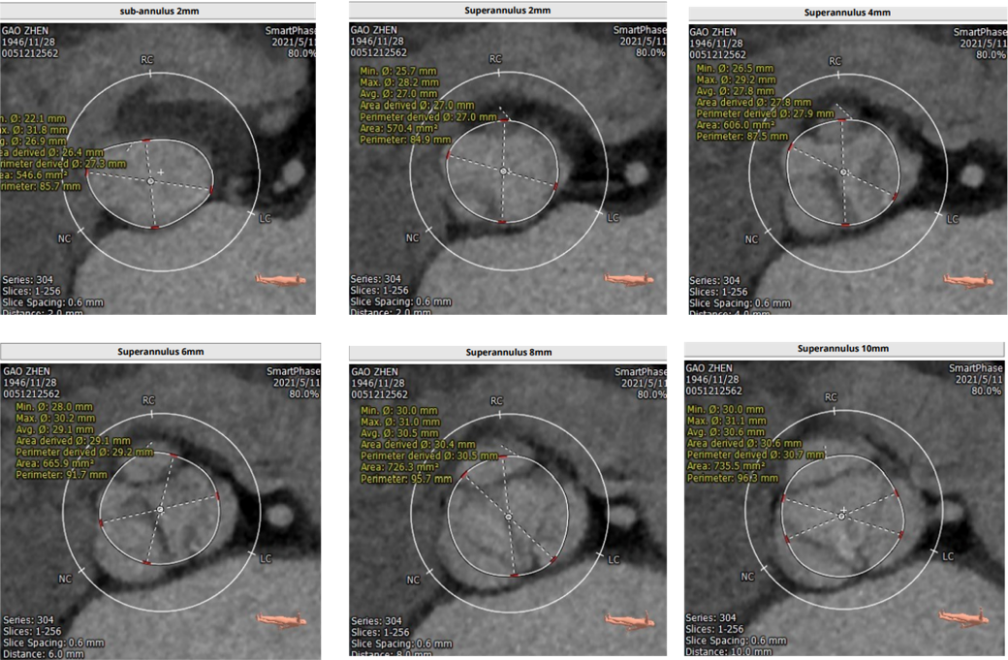The height and width of the screenshot is (660, 1008).
Task: Click the contour center point in Superannulus 2mm view
Action: (x=504, y=172)
